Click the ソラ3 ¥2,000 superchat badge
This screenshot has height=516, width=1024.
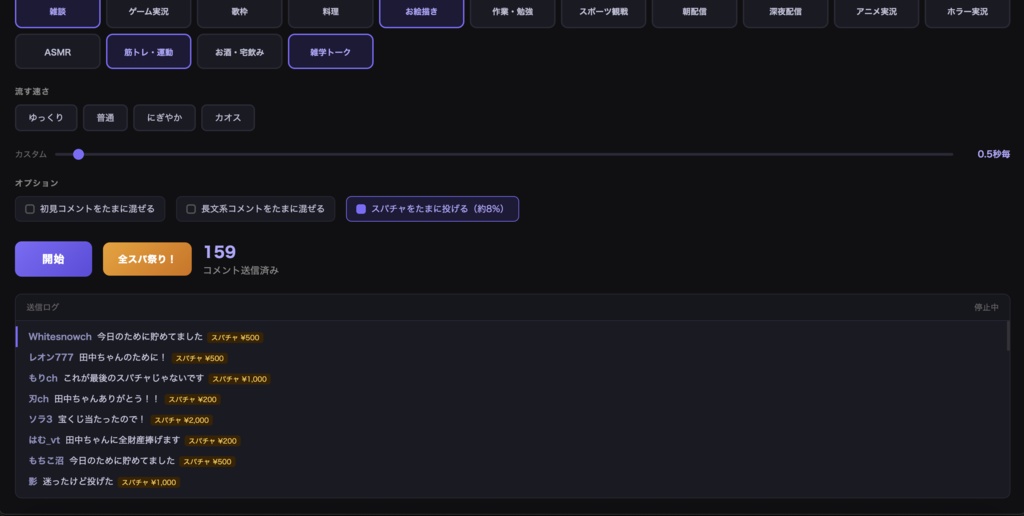(x=181, y=420)
